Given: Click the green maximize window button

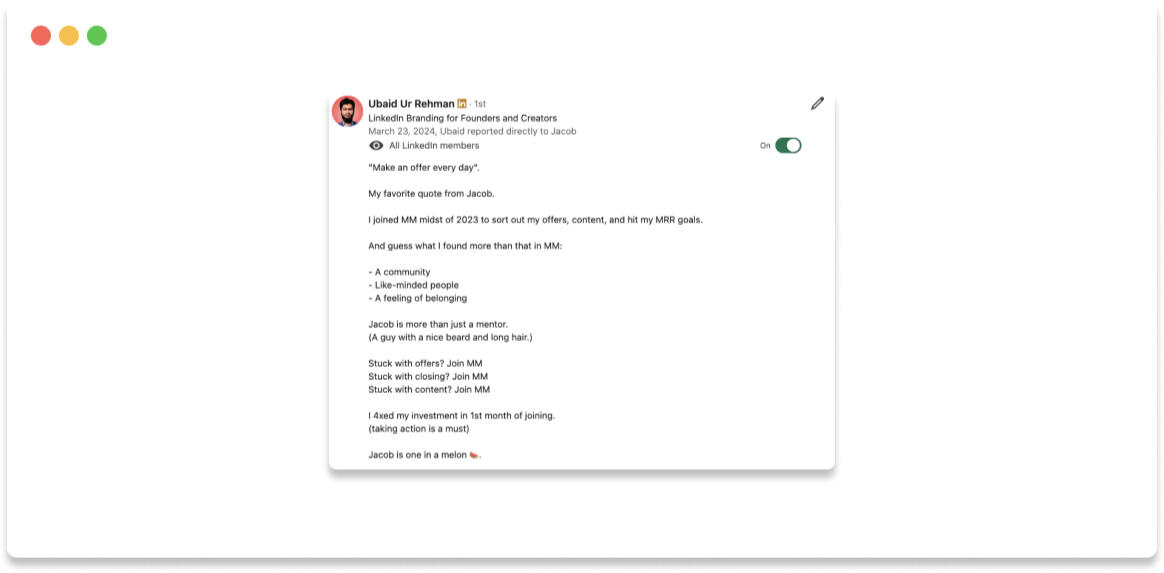Looking at the screenshot, I should pyautogui.click(x=97, y=36).
